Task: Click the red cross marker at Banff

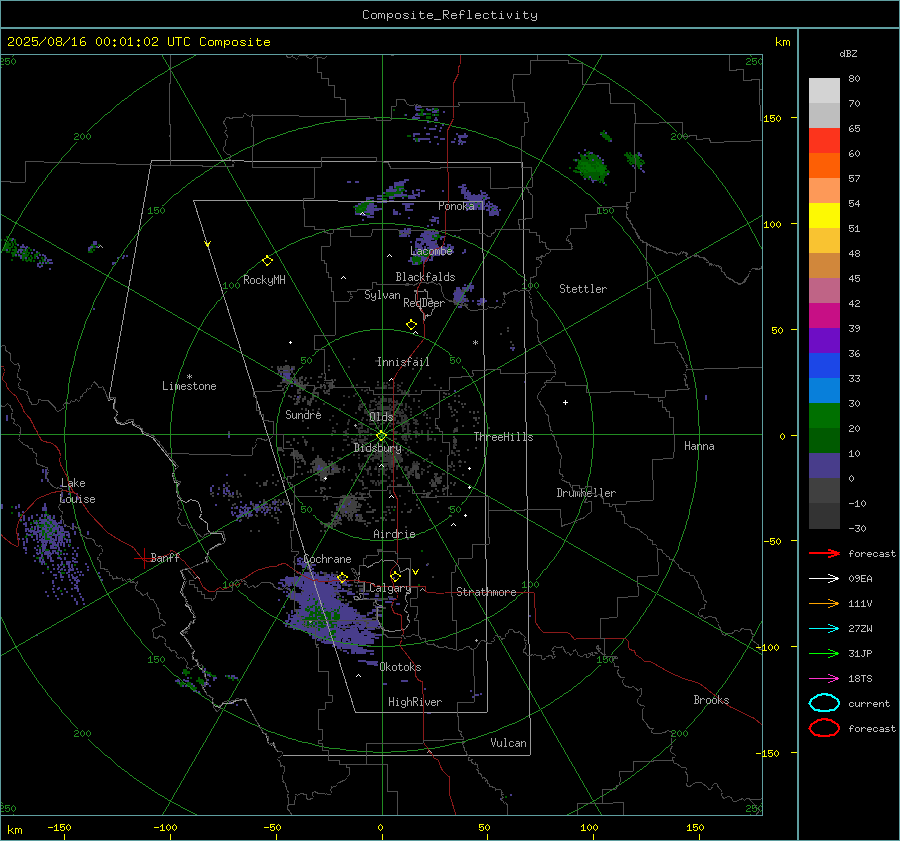Action: (x=143, y=558)
